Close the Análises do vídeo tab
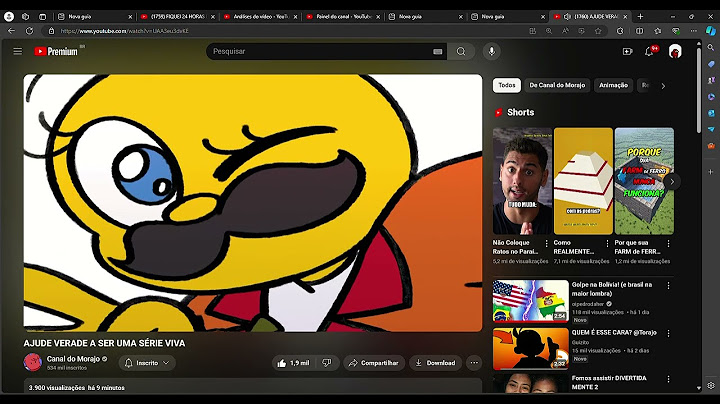This screenshot has height=404, width=720. pyautogui.click(x=295, y=17)
